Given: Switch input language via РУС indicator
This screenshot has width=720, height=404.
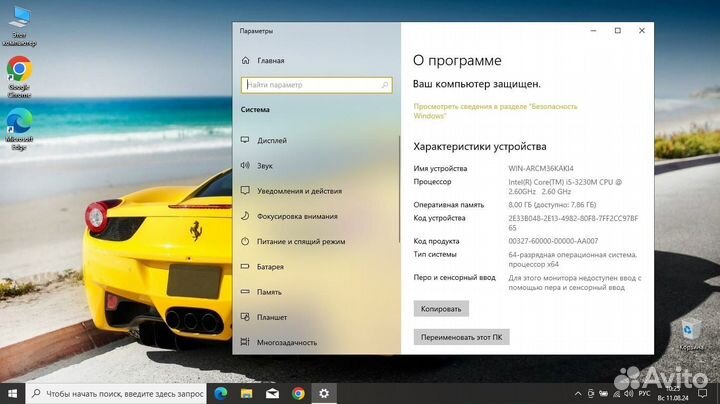Looking at the screenshot, I should (644, 393).
